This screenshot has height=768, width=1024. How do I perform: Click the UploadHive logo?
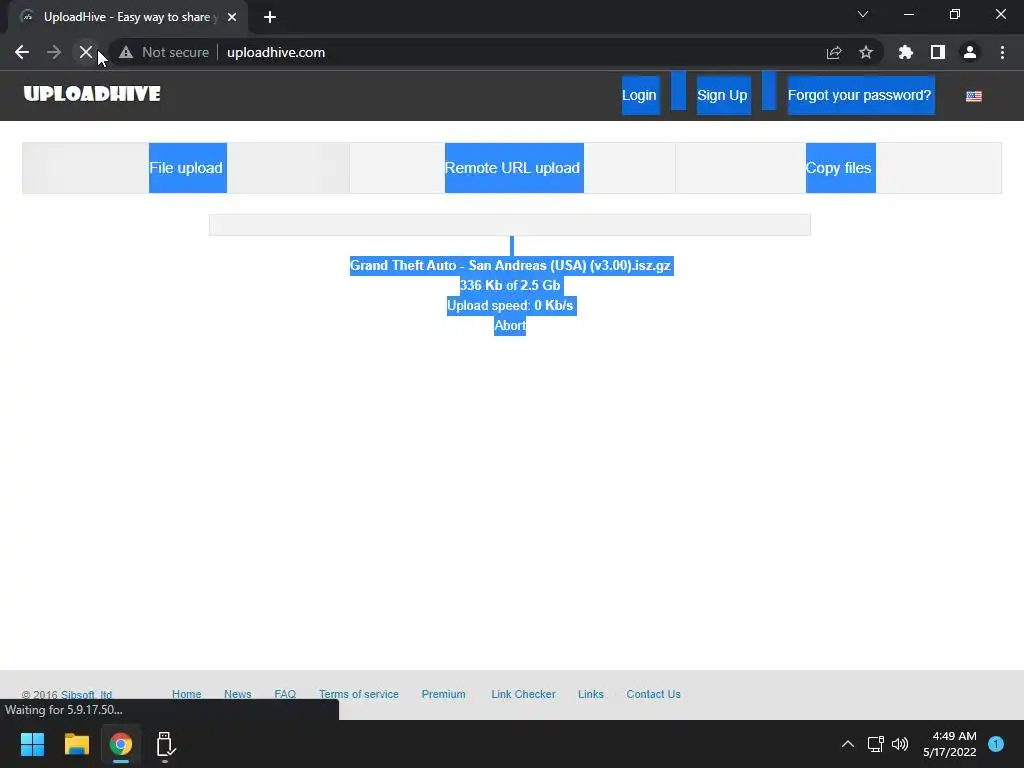tap(92, 94)
